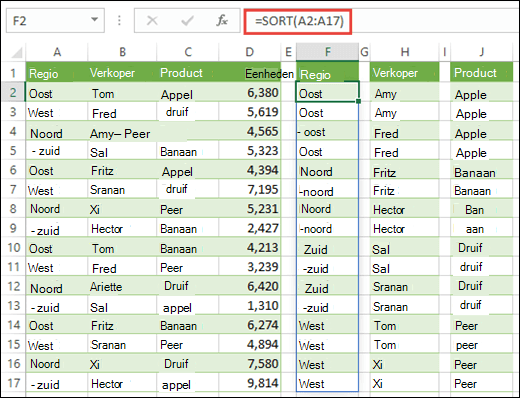The width and height of the screenshot is (520, 398).
Task: Click the - oost cell in column F row 4
Action: tap(328, 131)
